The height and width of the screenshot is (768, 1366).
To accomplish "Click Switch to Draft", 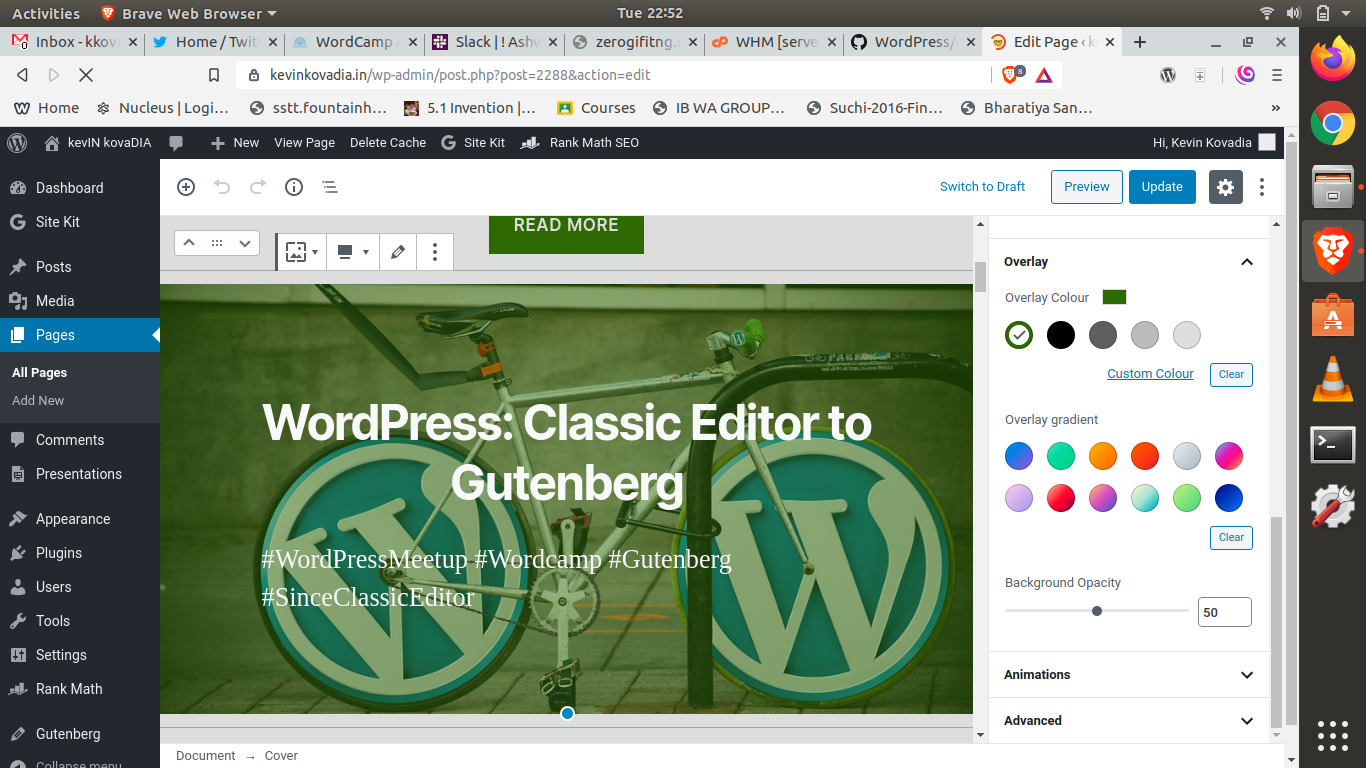I will (x=983, y=187).
